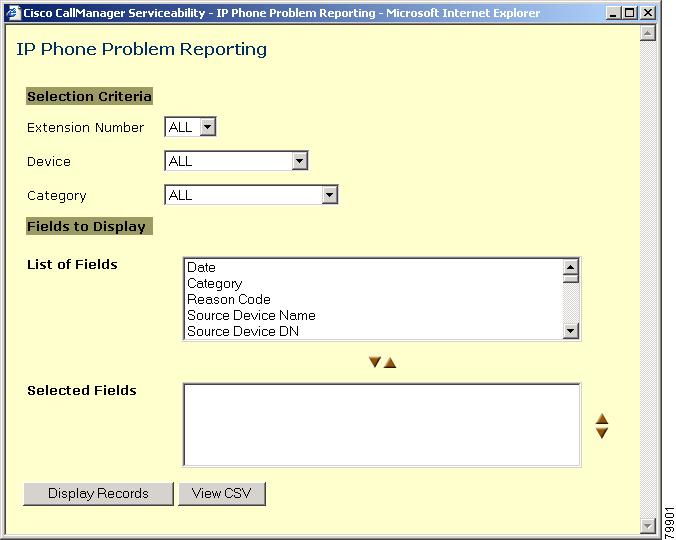
Task: Move selected field up with right-side up arrow
Action: click(602, 419)
